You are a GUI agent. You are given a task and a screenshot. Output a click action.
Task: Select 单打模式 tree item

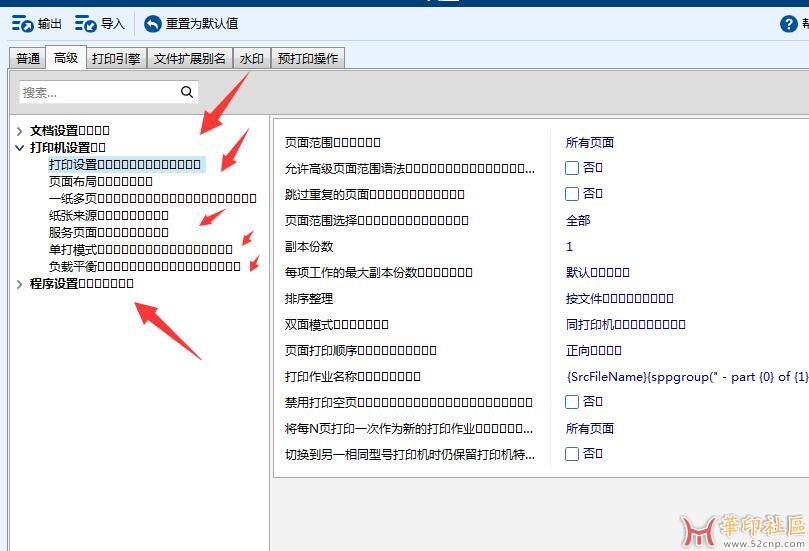pyautogui.click(x=141, y=250)
